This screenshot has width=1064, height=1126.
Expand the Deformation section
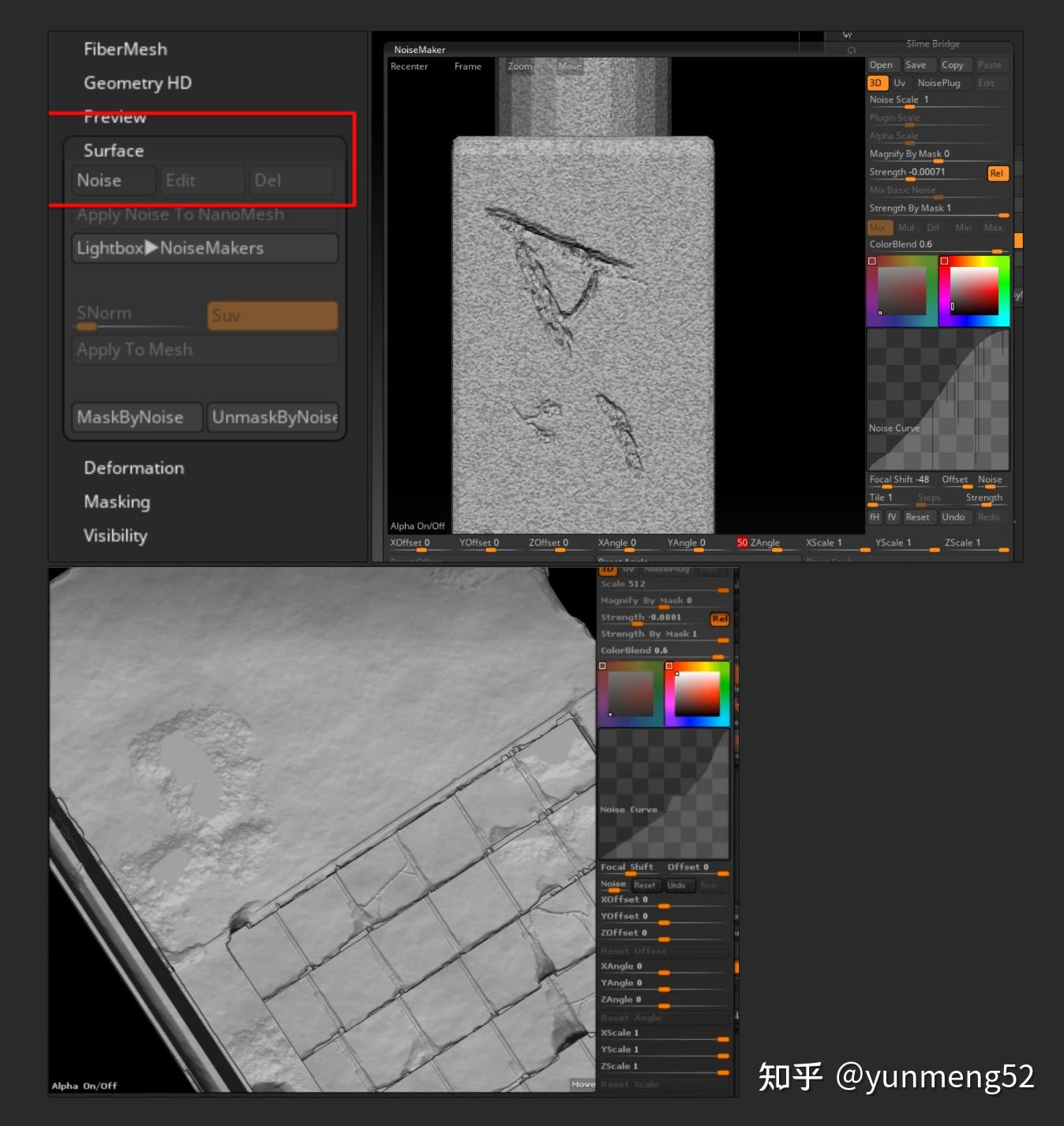133,467
